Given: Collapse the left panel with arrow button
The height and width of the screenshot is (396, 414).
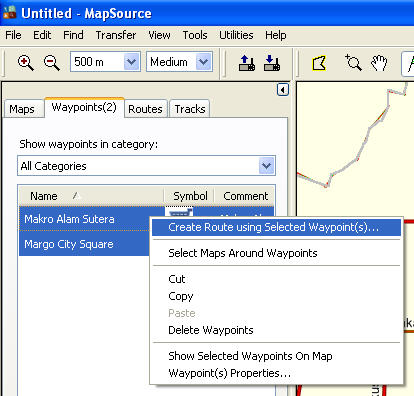Looking at the screenshot, I should coord(283,90).
